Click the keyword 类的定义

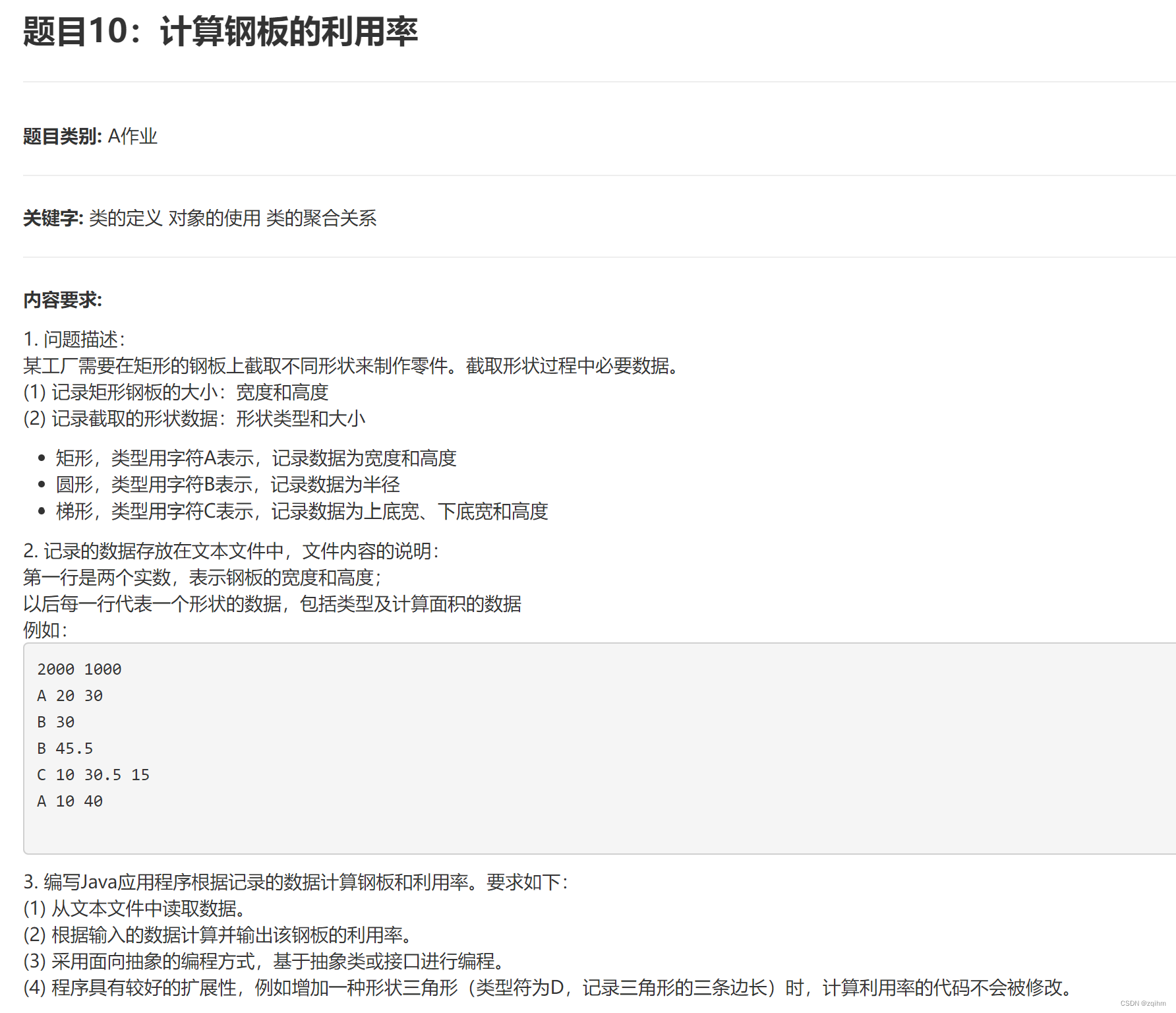[x=125, y=218]
